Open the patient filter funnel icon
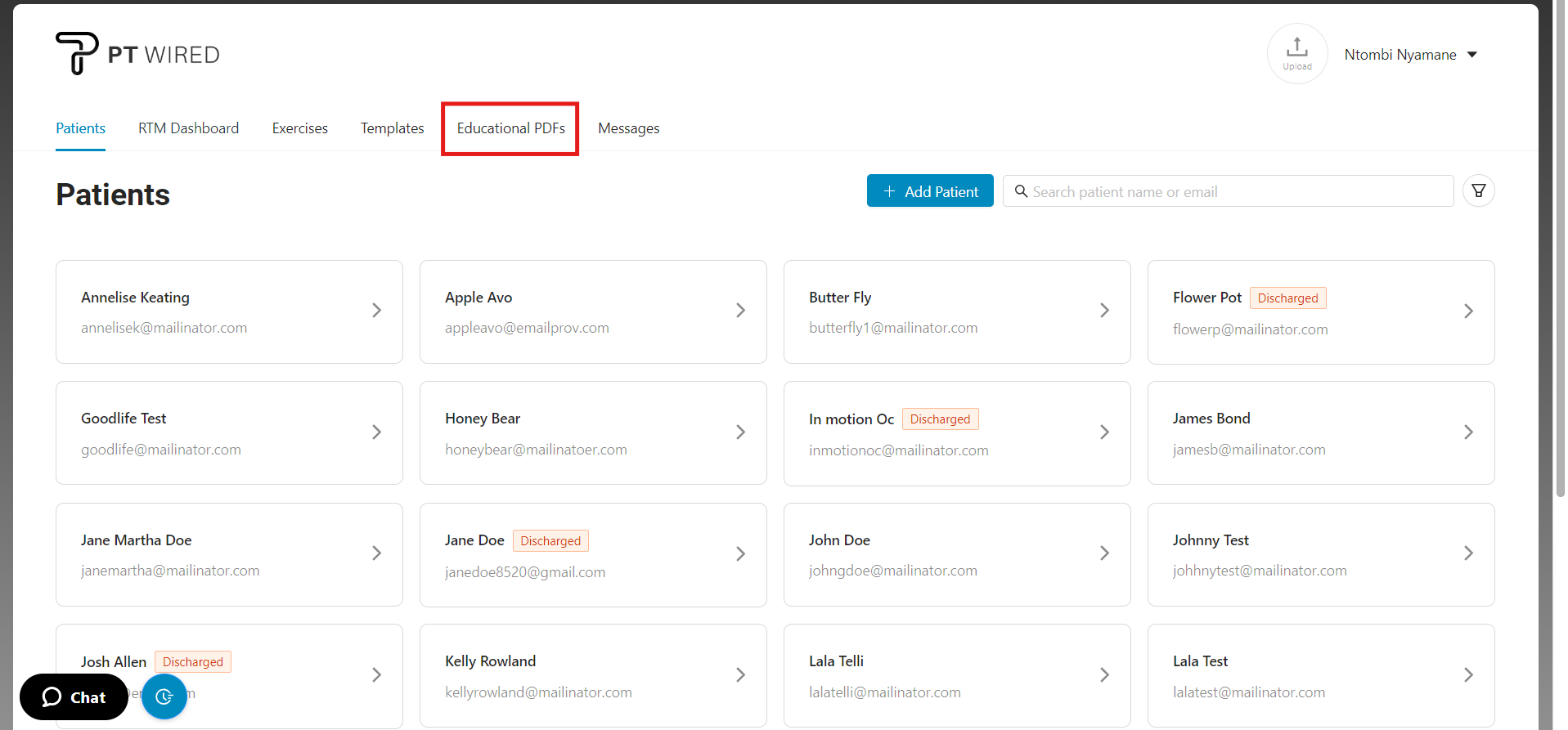This screenshot has width=1568, height=730. (1478, 191)
